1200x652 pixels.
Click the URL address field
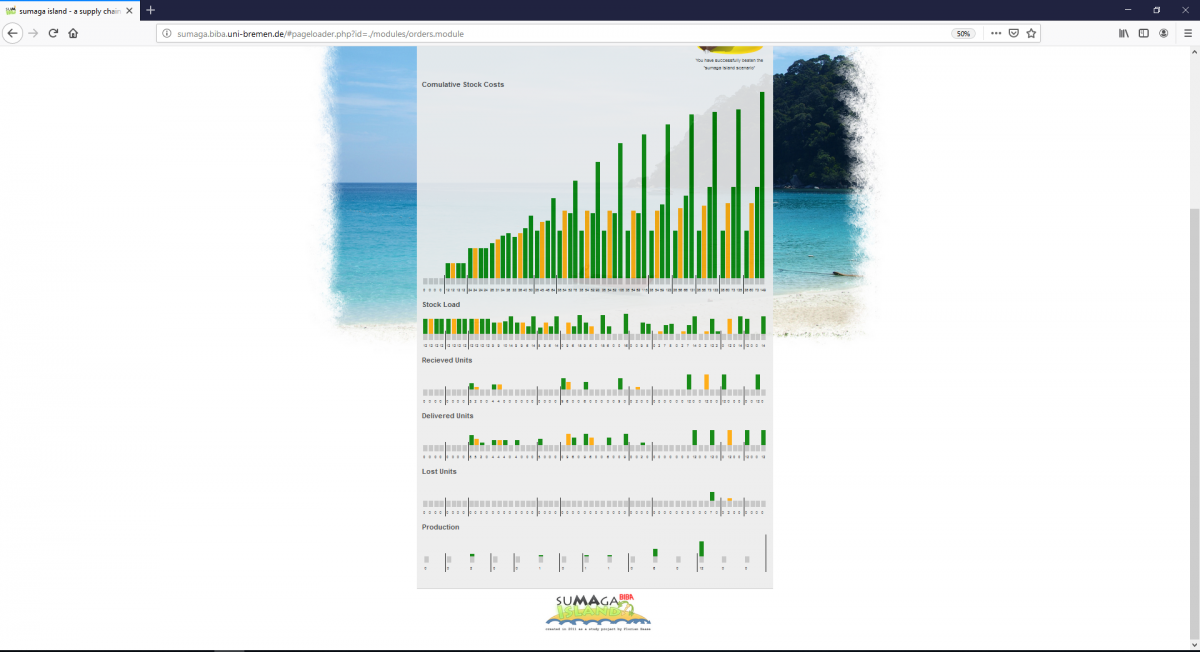tap(550, 33)
